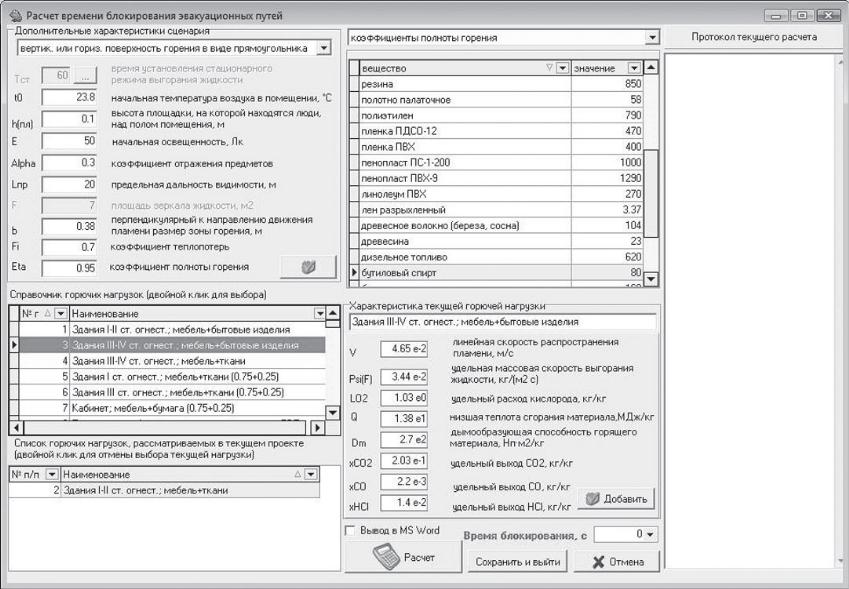The image size is (849, 589).
Task: Click справочник horizontal scroll right arrow
Action: point(317,428)
